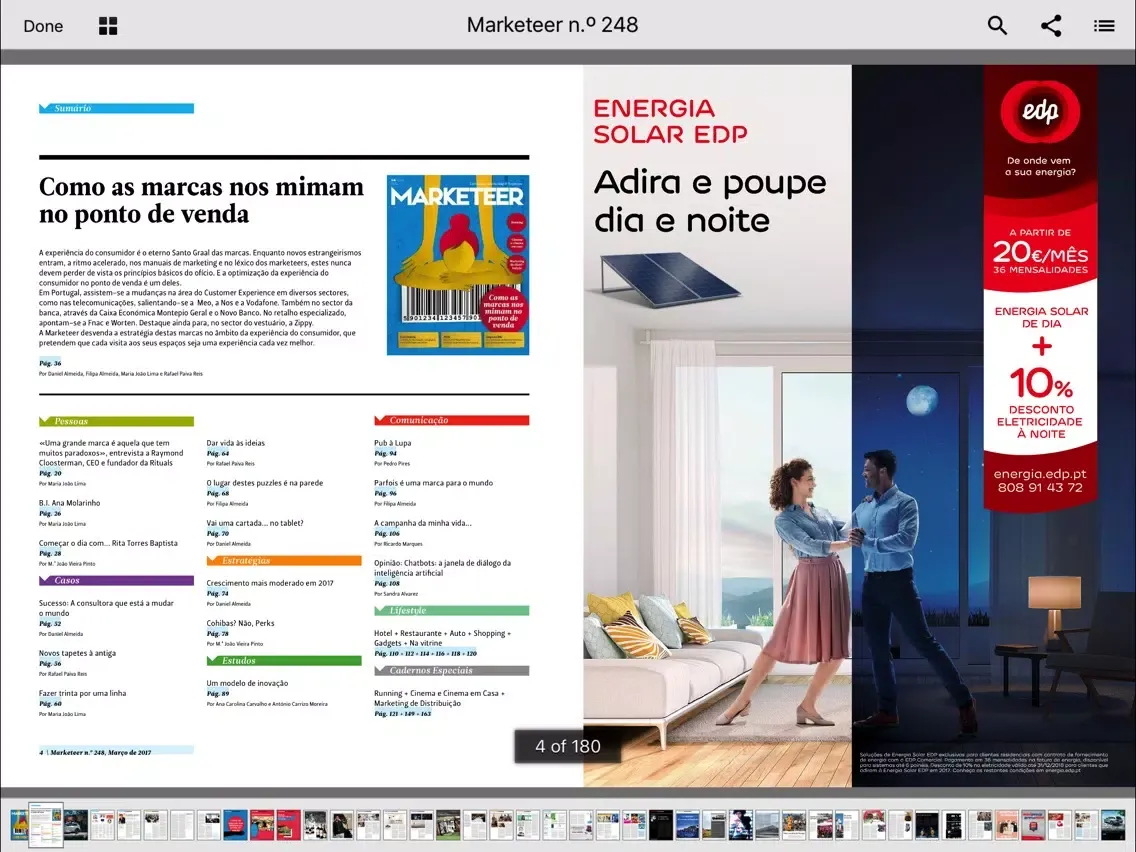This screenshot has width=1136, height=852.
Task: Open "Running + Cinema e Cinema em Casa" entry
Action: coord(440,698)
